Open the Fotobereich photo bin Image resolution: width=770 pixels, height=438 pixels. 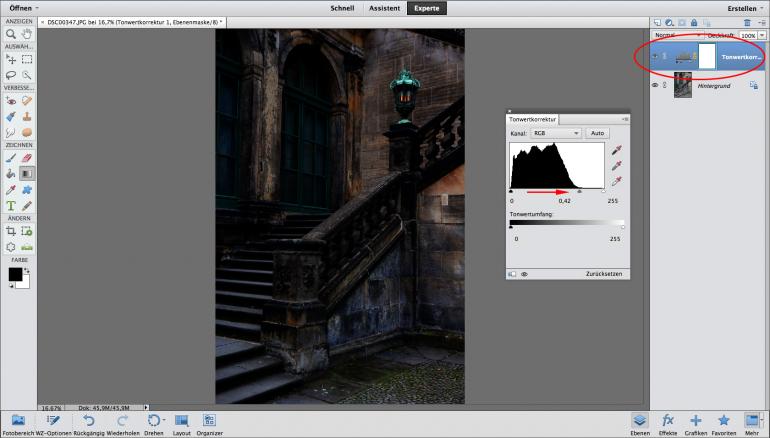[x=18, y=424]
